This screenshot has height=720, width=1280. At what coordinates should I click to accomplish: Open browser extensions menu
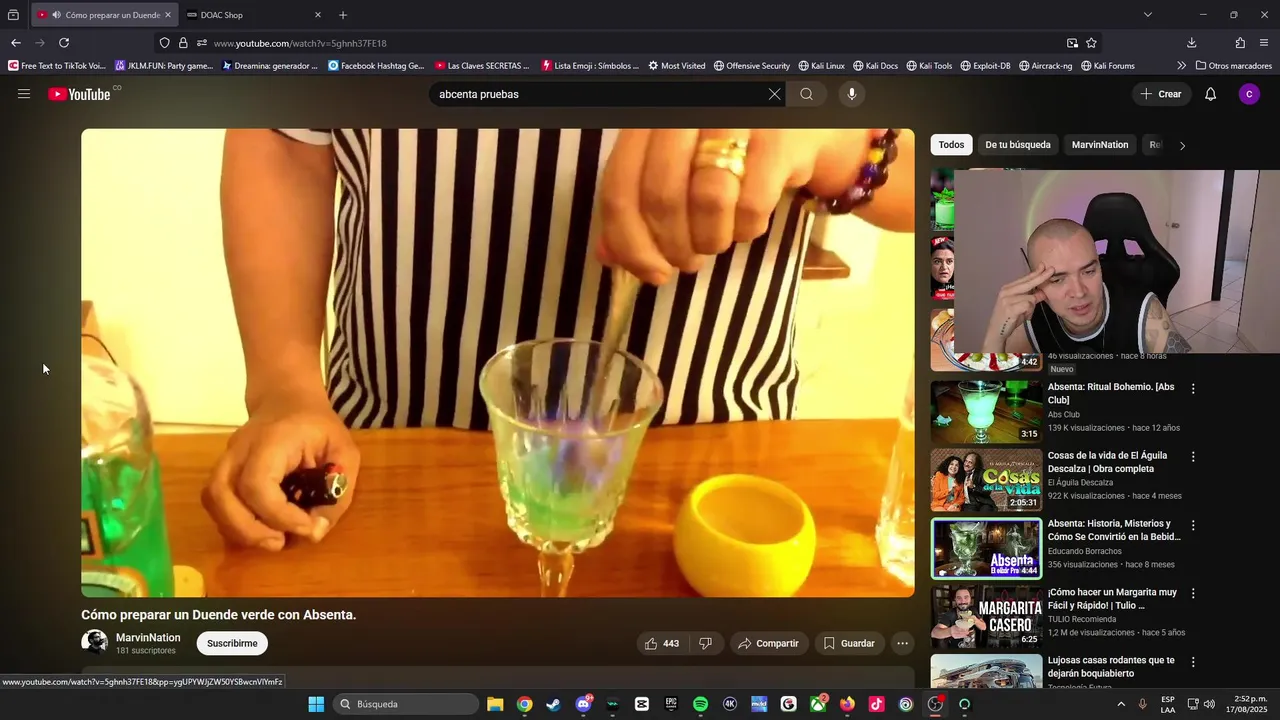[1240, 43]
